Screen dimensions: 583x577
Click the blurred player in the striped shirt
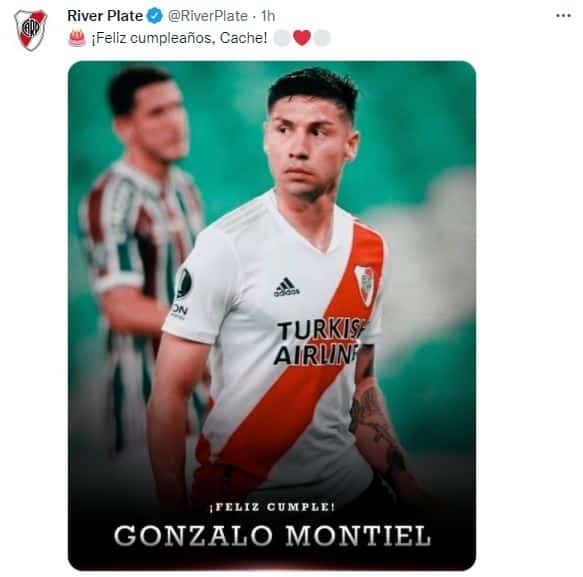(139, 238)
